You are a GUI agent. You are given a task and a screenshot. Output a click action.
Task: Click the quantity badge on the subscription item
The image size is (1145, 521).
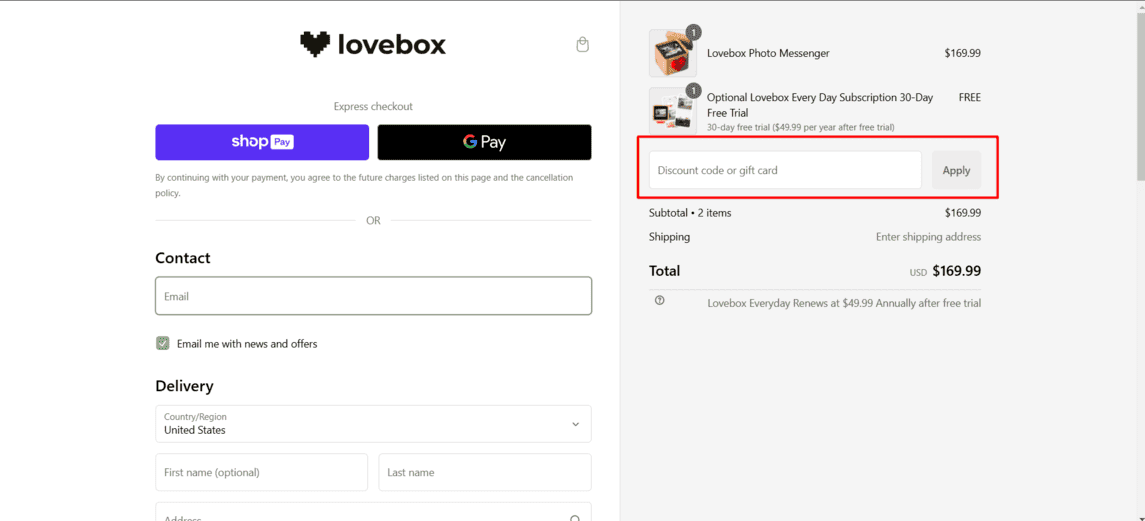pos(694,91)
